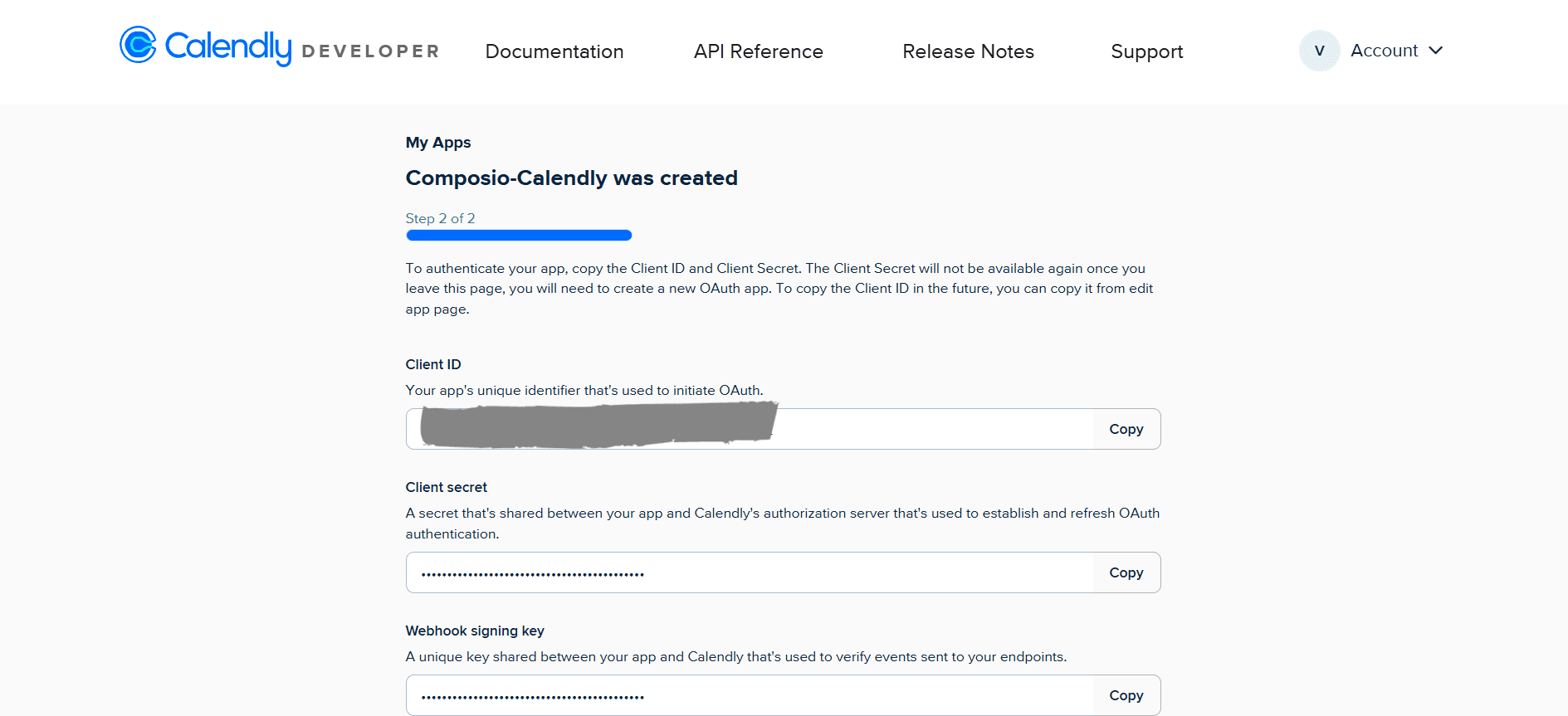Open the API Reference page
Image resolution: width=1568 pixels, height=716 pixels.
tap(759, 51)
